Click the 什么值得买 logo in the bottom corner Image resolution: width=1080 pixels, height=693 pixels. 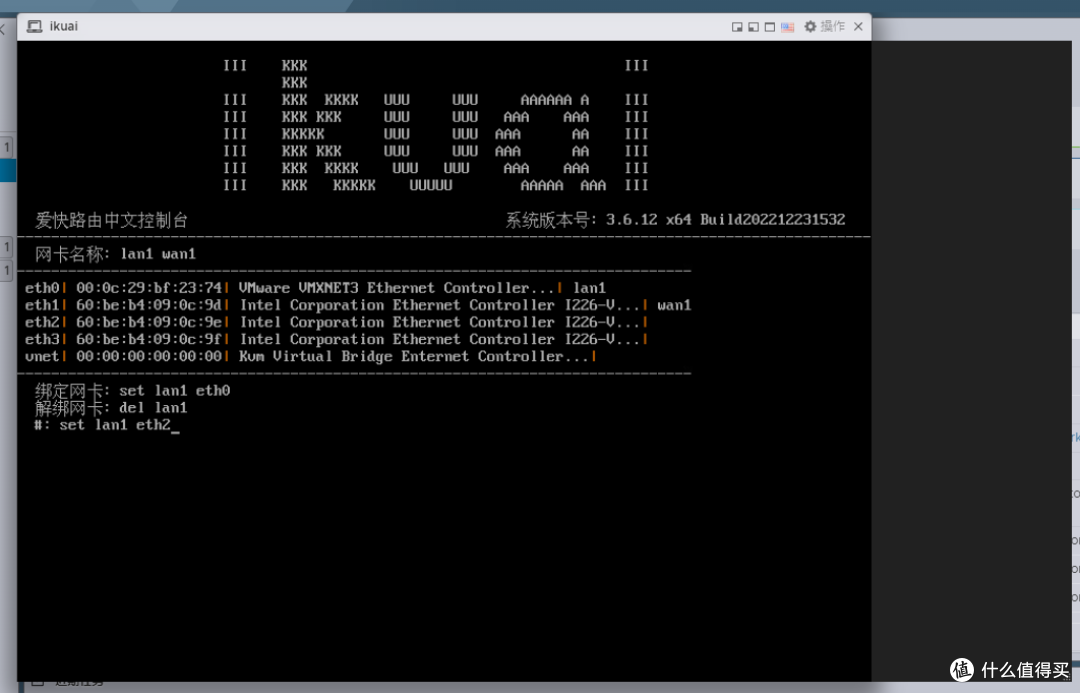click(x=1003, y=670)
